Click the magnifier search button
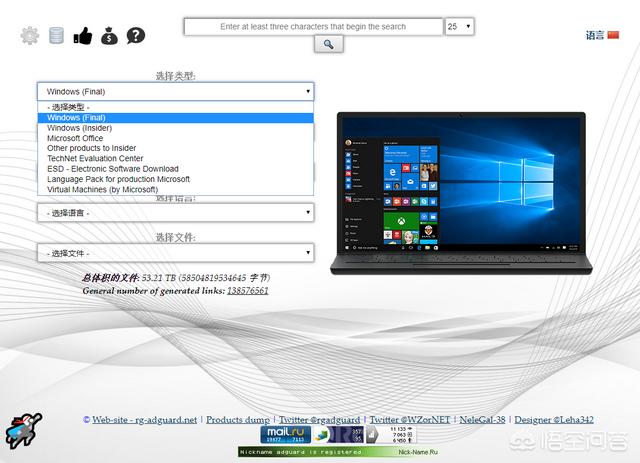The height and width of the screenshot is (463, 640). pyautogui.click(x=329, y=44)
